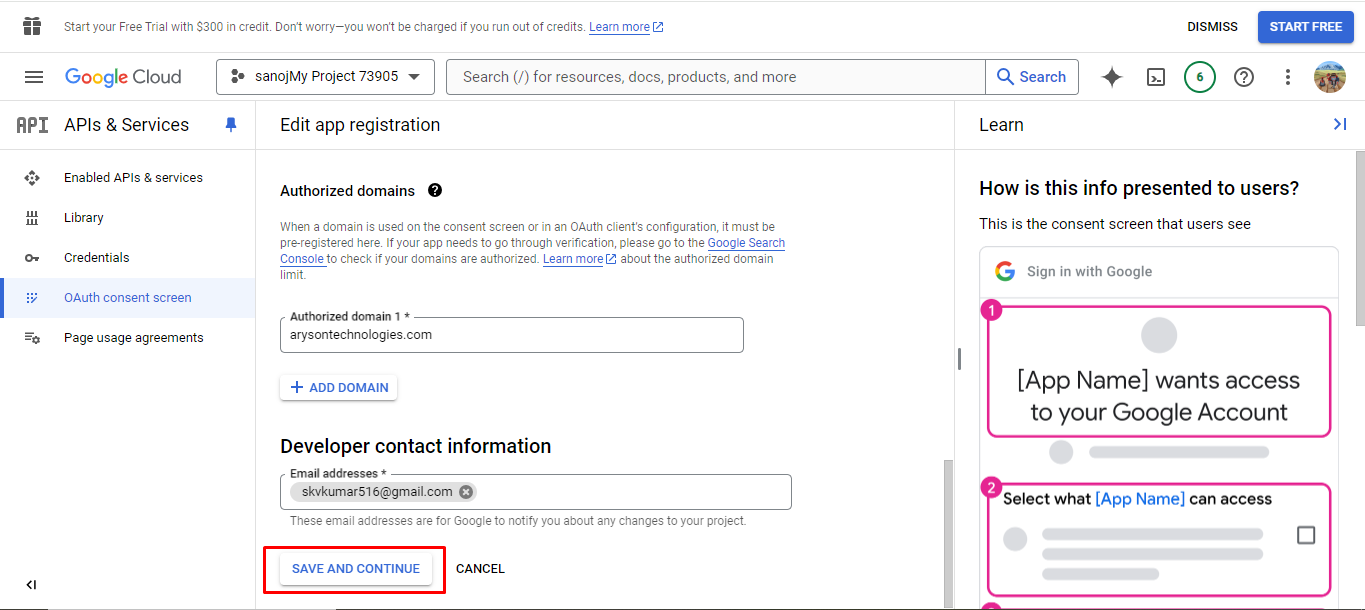Click the Authorized domains help icon
The width and height of the screenshot is (1365, 610).
435,190
